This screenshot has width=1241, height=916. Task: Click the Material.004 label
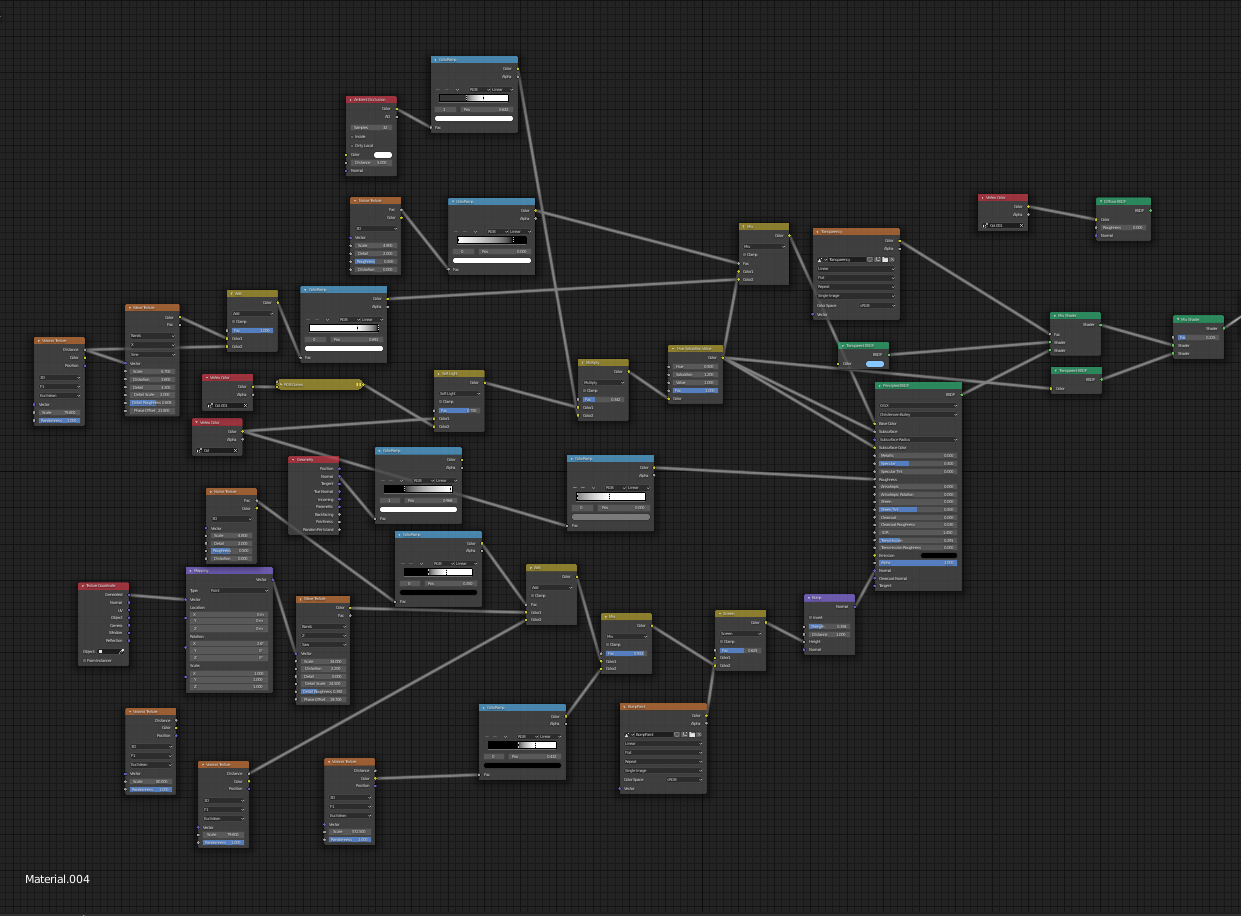pos(57,879)
